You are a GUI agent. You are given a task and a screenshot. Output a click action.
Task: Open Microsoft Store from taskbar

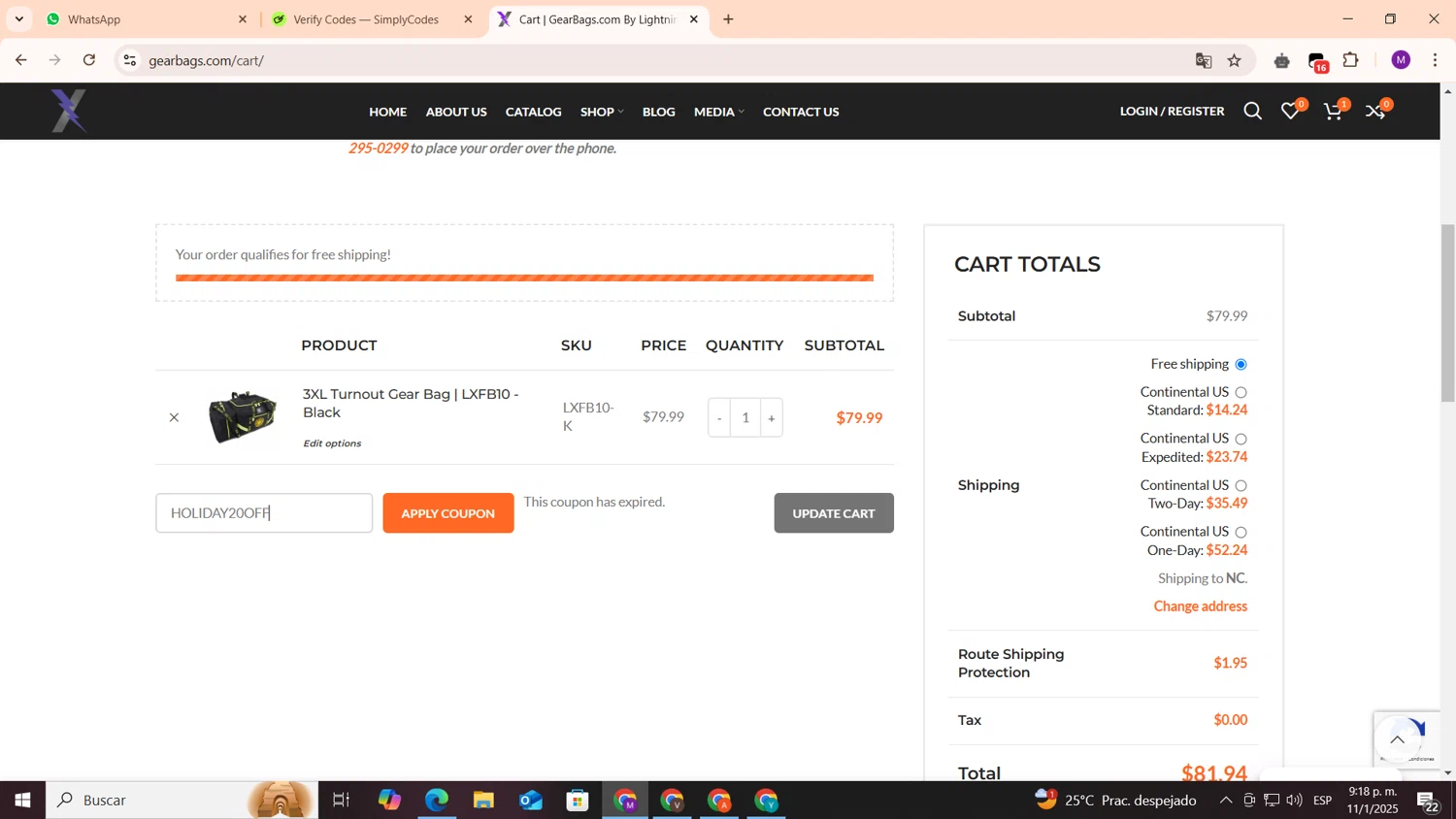pos(578,801)
